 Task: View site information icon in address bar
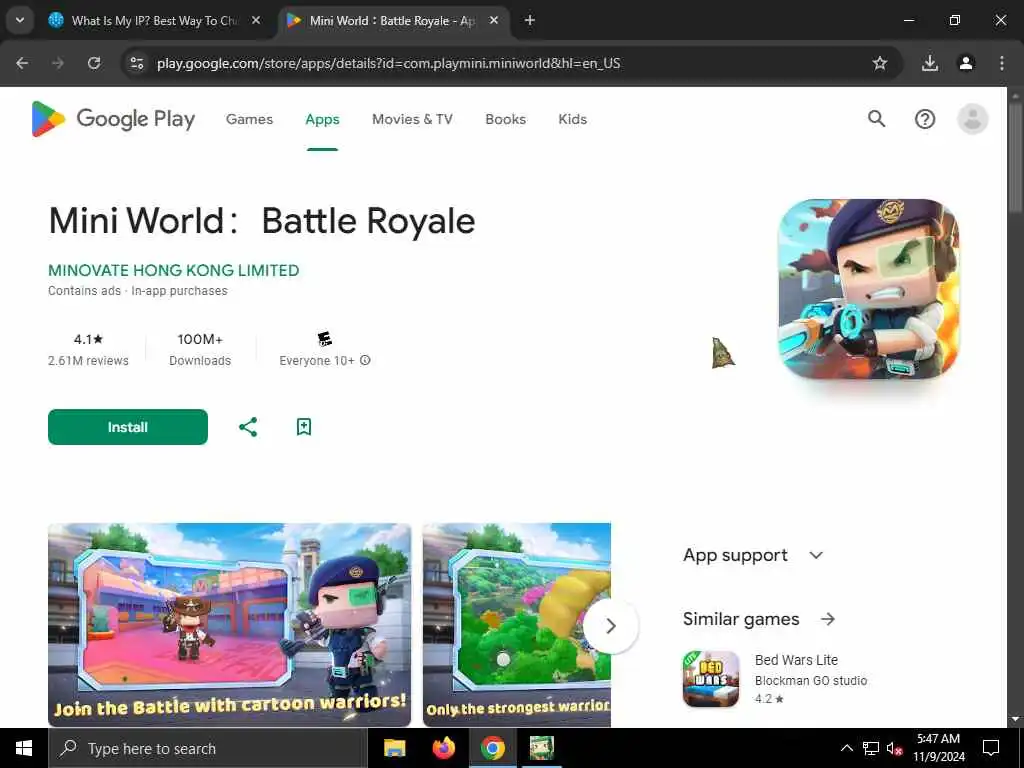136,63
